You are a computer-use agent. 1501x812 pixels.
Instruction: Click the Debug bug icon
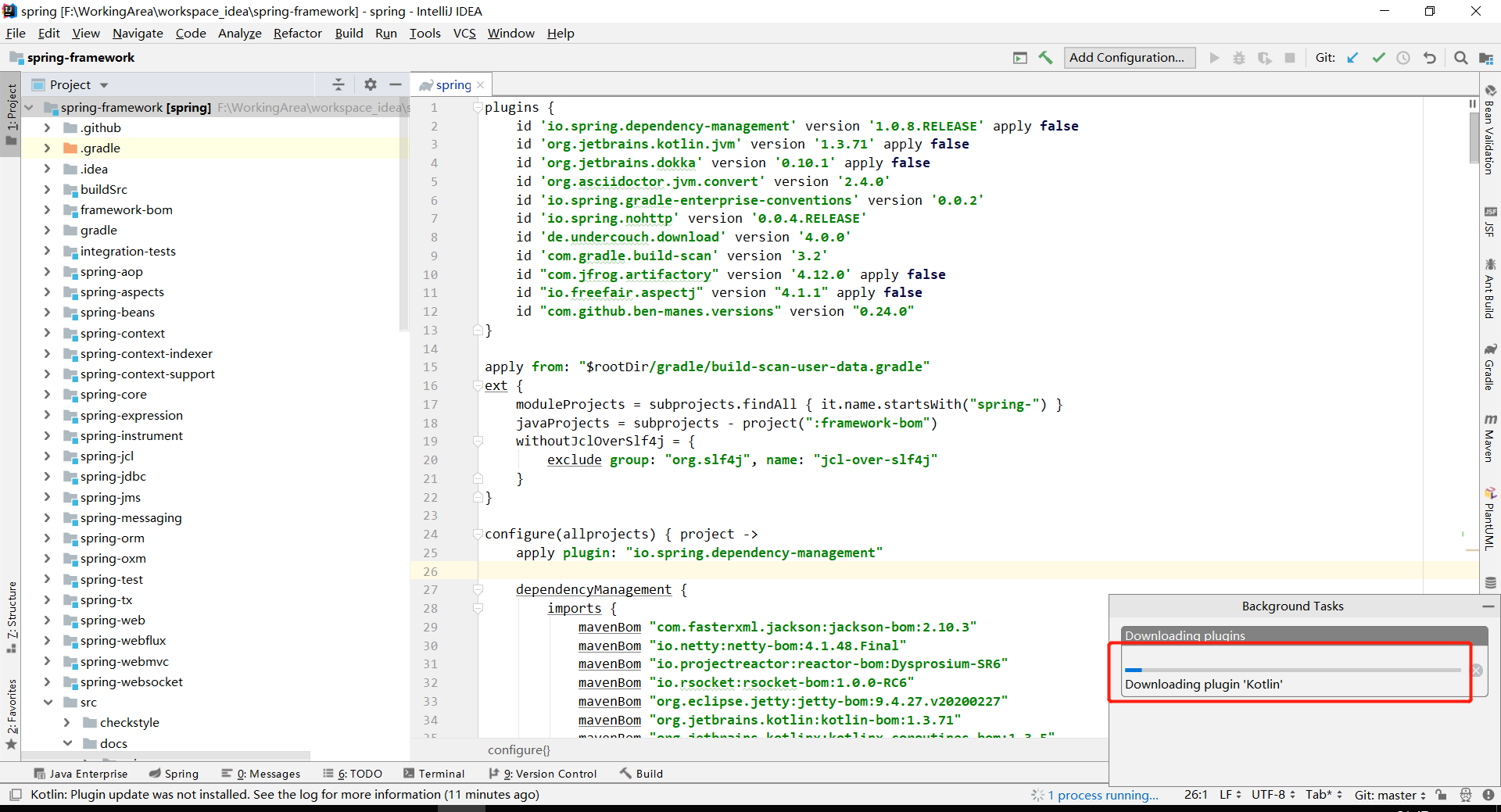1239,58
